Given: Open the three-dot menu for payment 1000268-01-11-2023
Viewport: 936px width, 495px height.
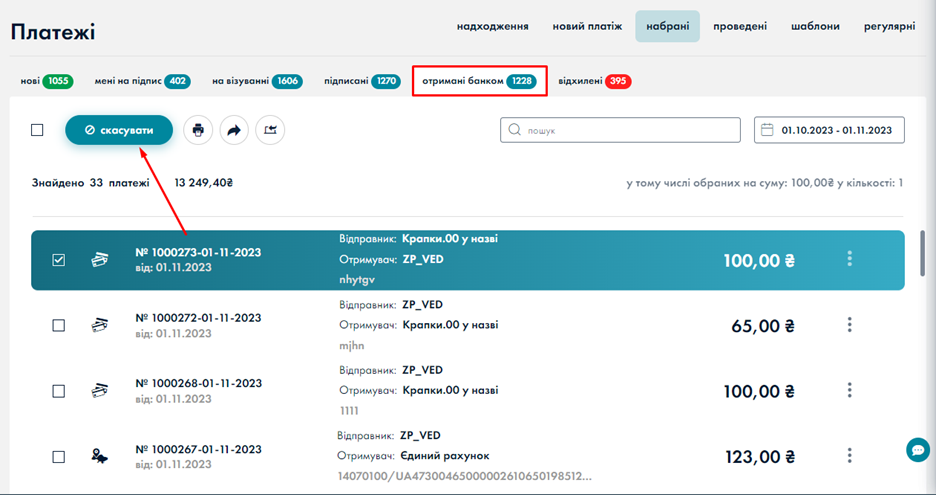Looking at the screenshot, I should (x=849, y=391).
